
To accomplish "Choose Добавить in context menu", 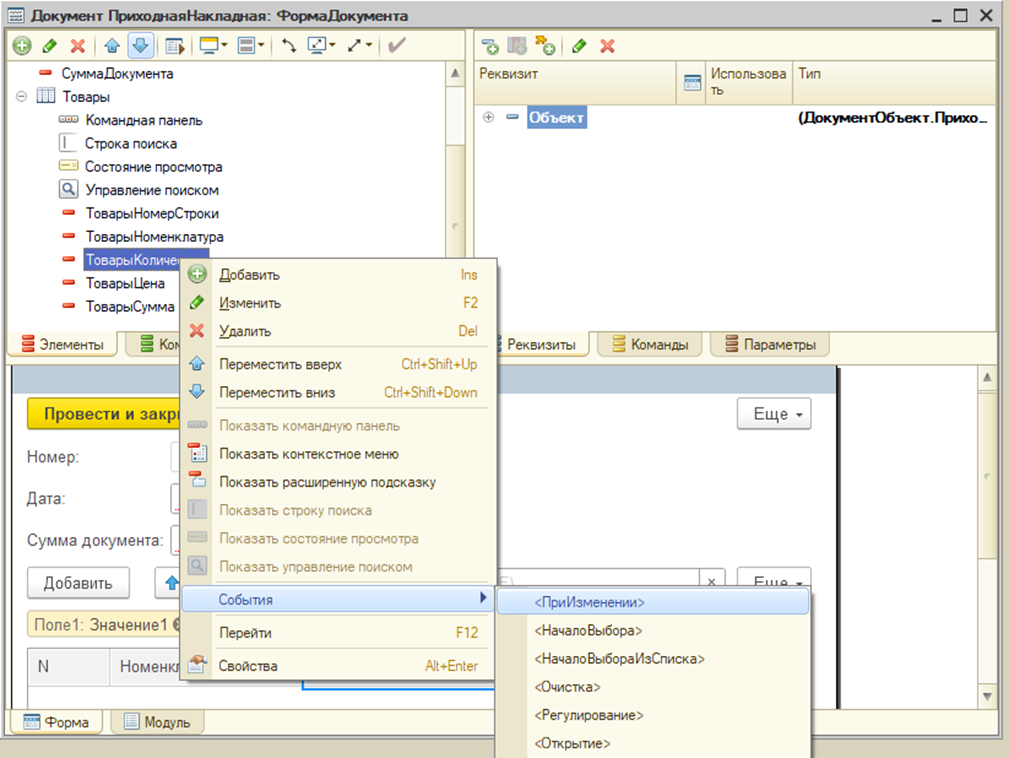I will tap(338, 275).
